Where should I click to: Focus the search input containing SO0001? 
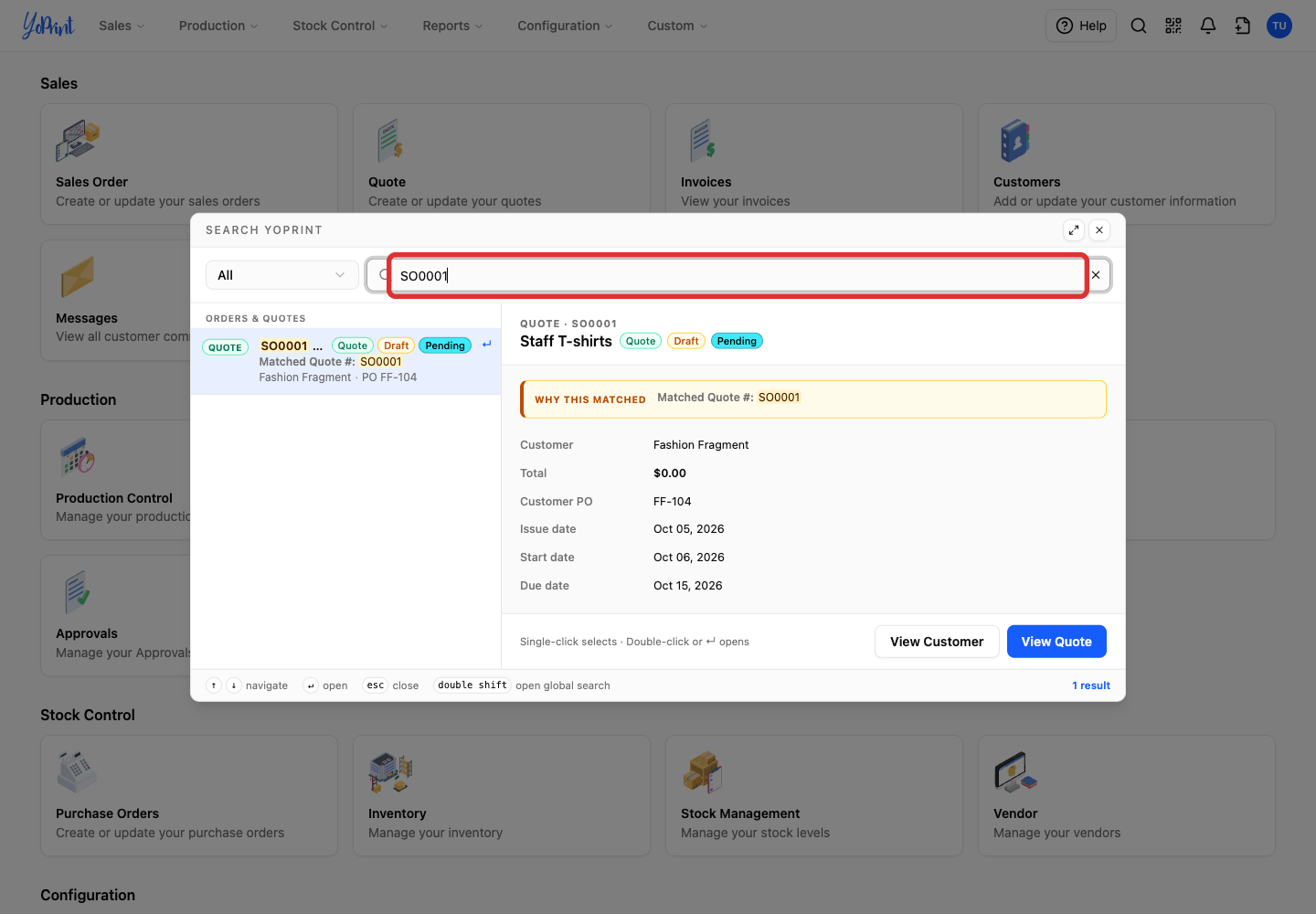(738, 275)
